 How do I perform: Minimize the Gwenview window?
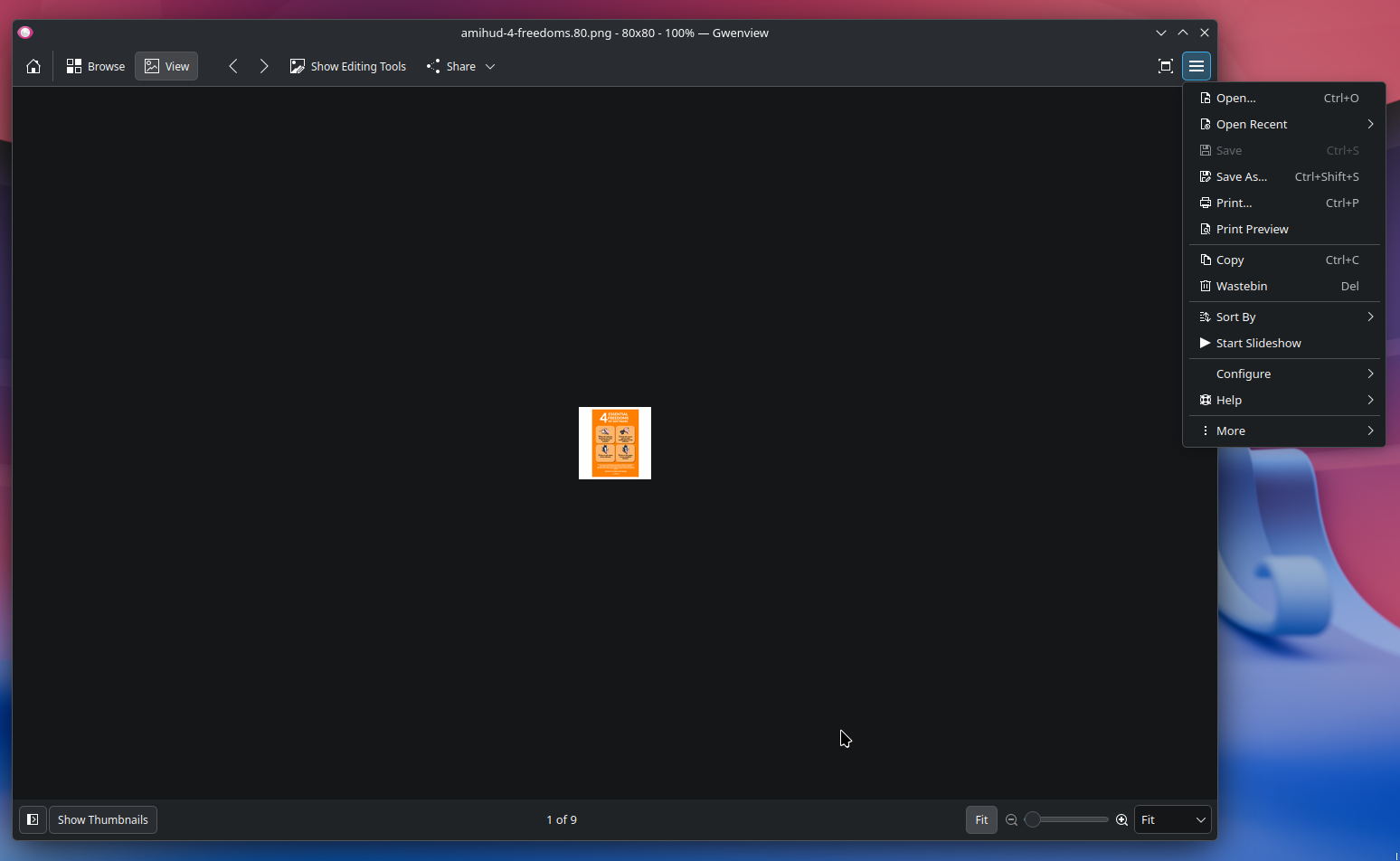1161,33
